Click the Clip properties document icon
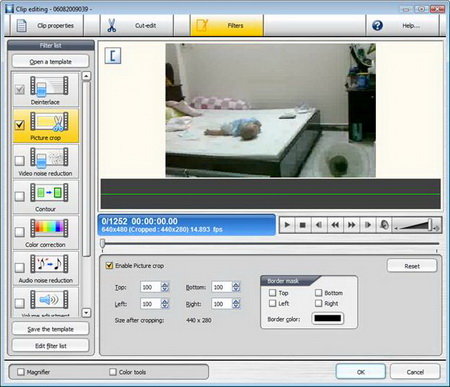This screenshot has width=450, height=387. click(22, 26)
